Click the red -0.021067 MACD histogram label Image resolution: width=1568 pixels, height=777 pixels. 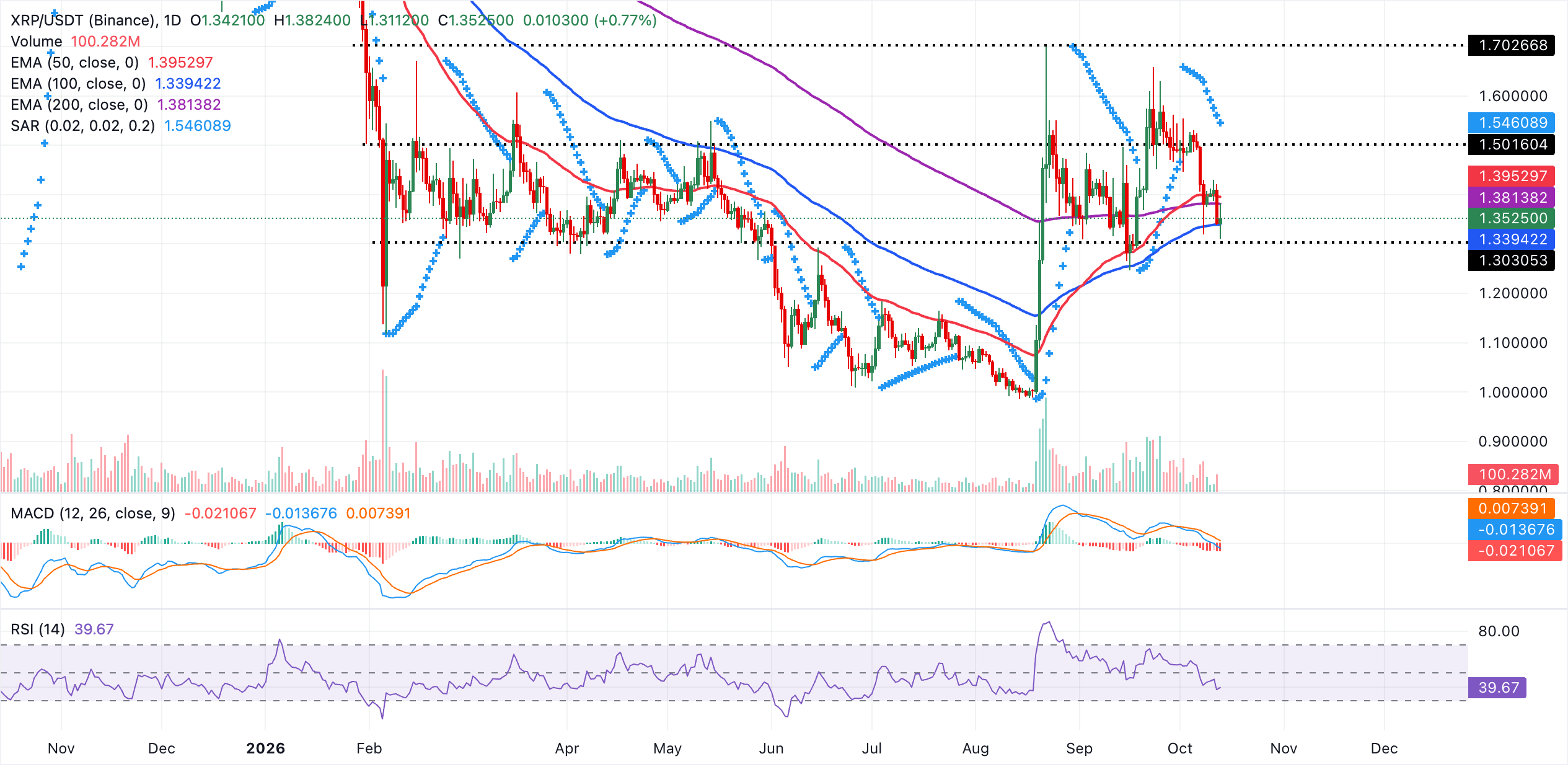(x=1515, y=551)
